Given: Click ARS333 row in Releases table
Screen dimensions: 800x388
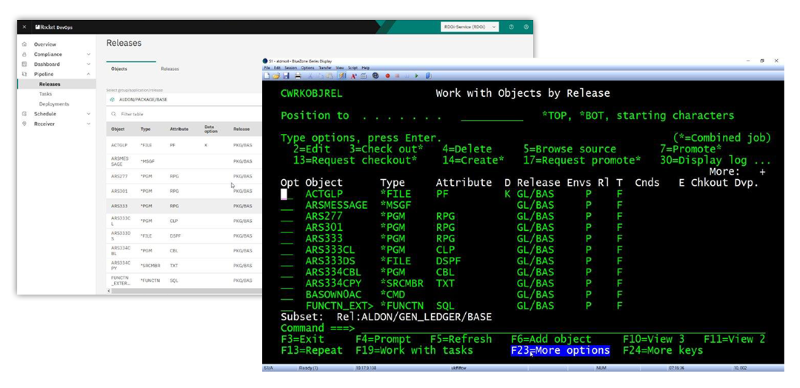Looking at the screenshot, I should coord(184,206).
